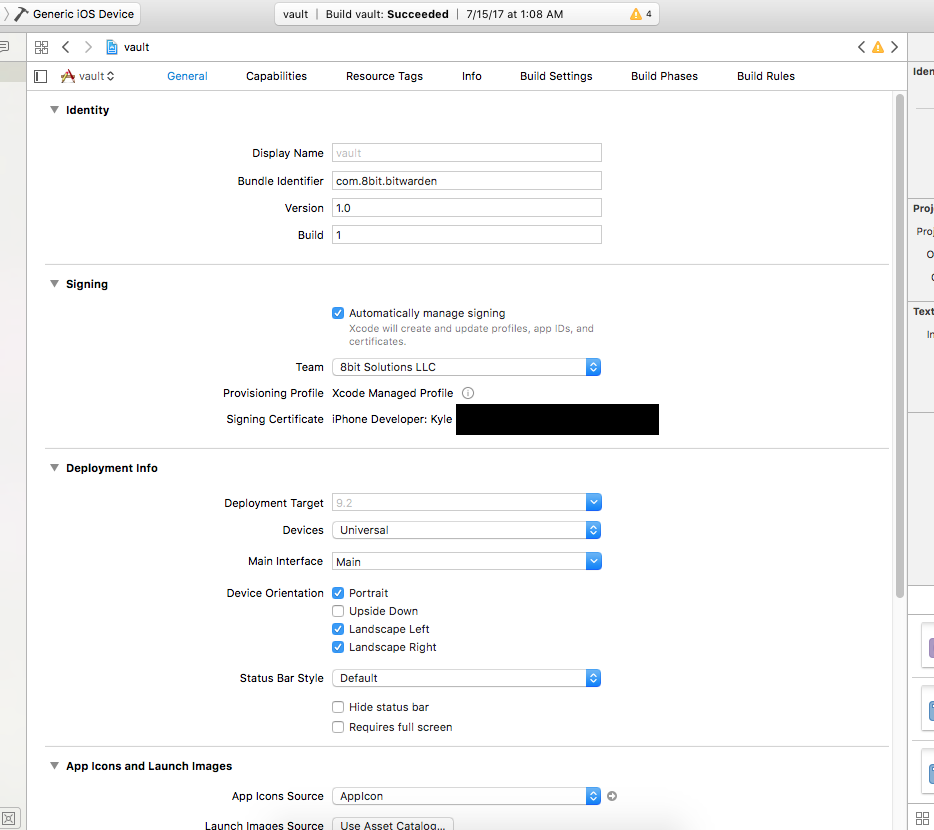Enable Upside Down device orientation
Viewport: 934px width, 830px height.
338,611
